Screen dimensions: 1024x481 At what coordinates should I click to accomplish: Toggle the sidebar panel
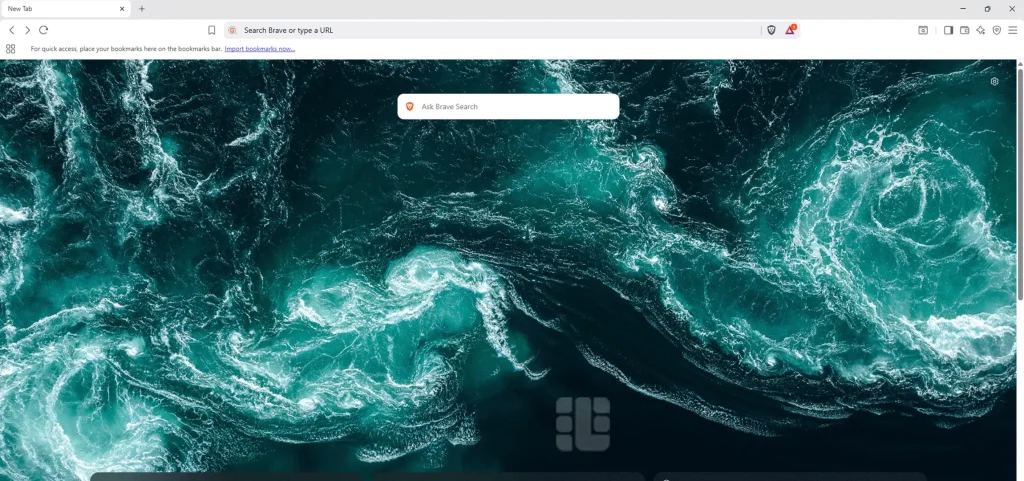click(x=948, y=30)
